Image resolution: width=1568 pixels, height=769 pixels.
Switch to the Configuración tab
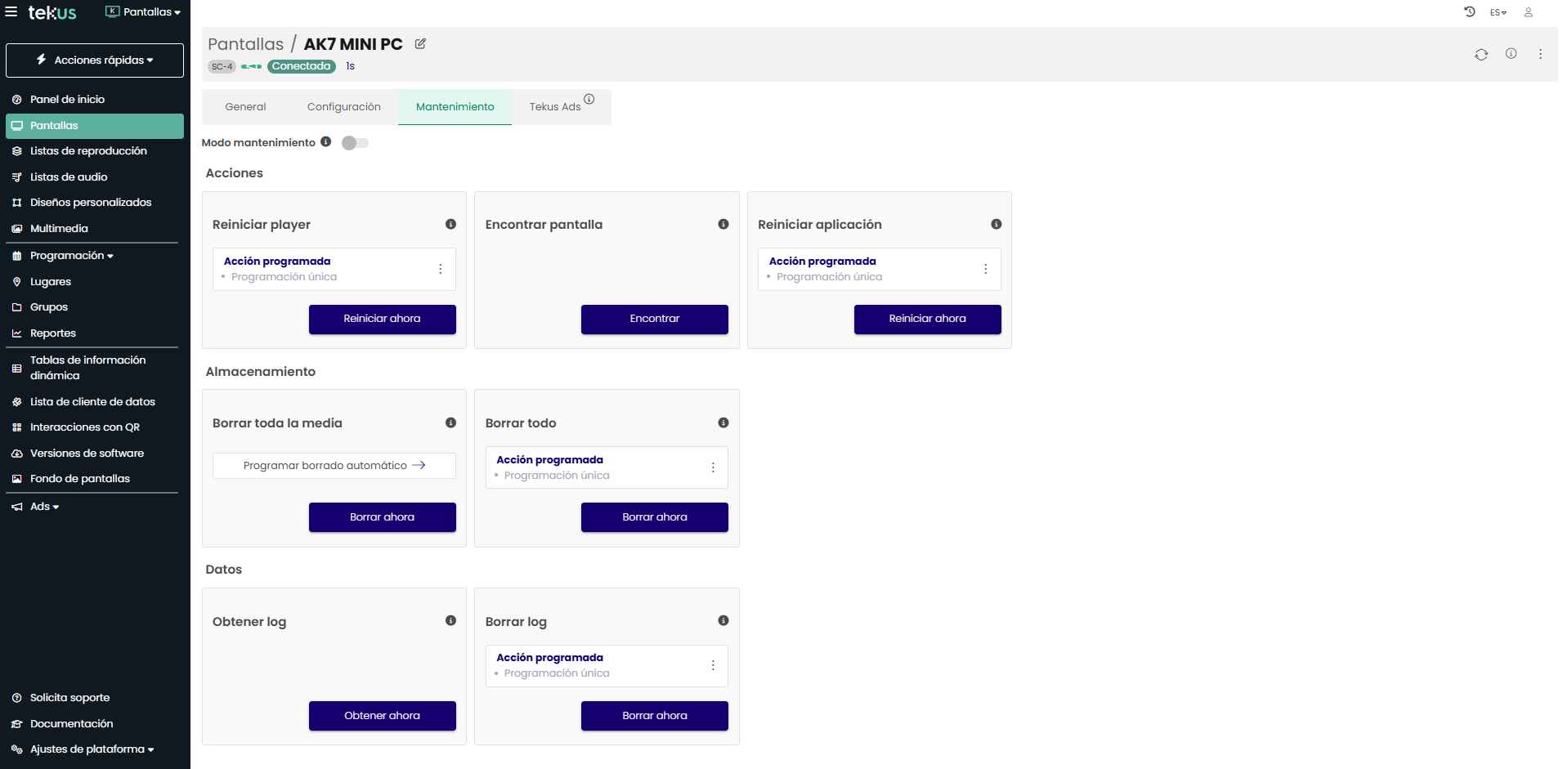coord(343,107)
